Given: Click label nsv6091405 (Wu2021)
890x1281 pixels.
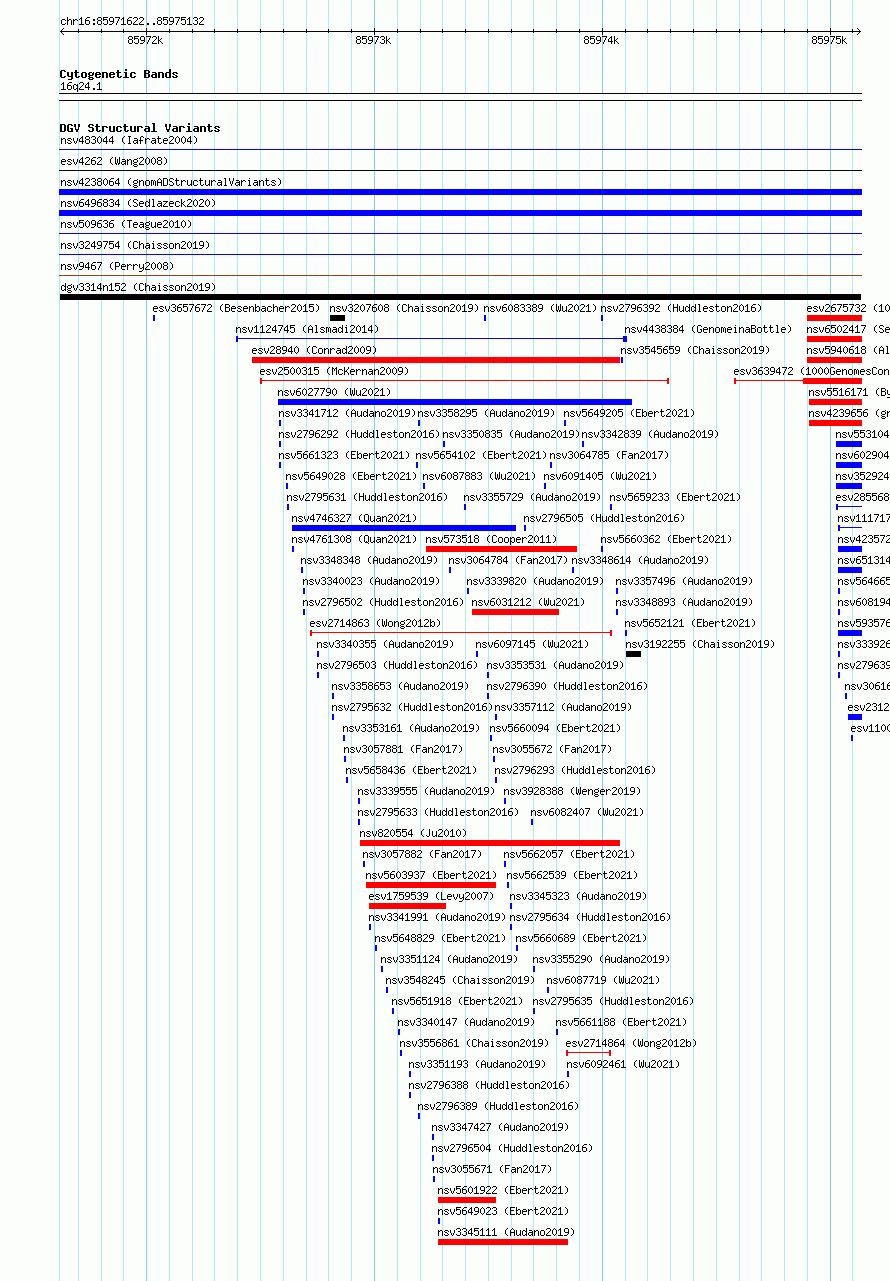Looking at the screenshot, I should [601, 476].
